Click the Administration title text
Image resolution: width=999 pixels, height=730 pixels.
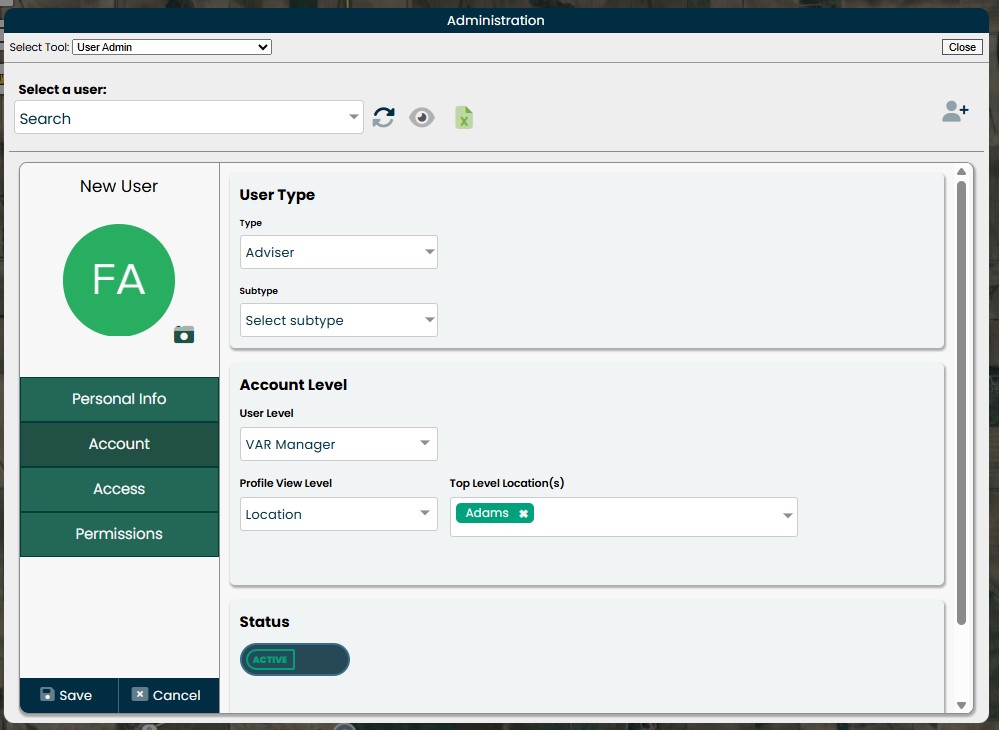click(496, 20)
